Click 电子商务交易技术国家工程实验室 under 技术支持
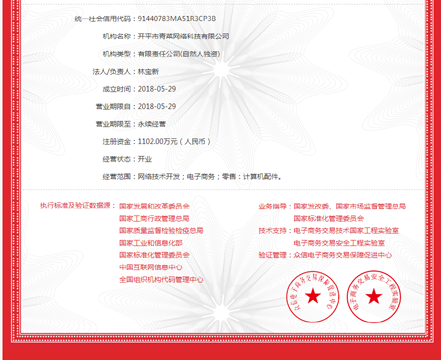Screen dimensions: 441x360 tap(346, 231)
